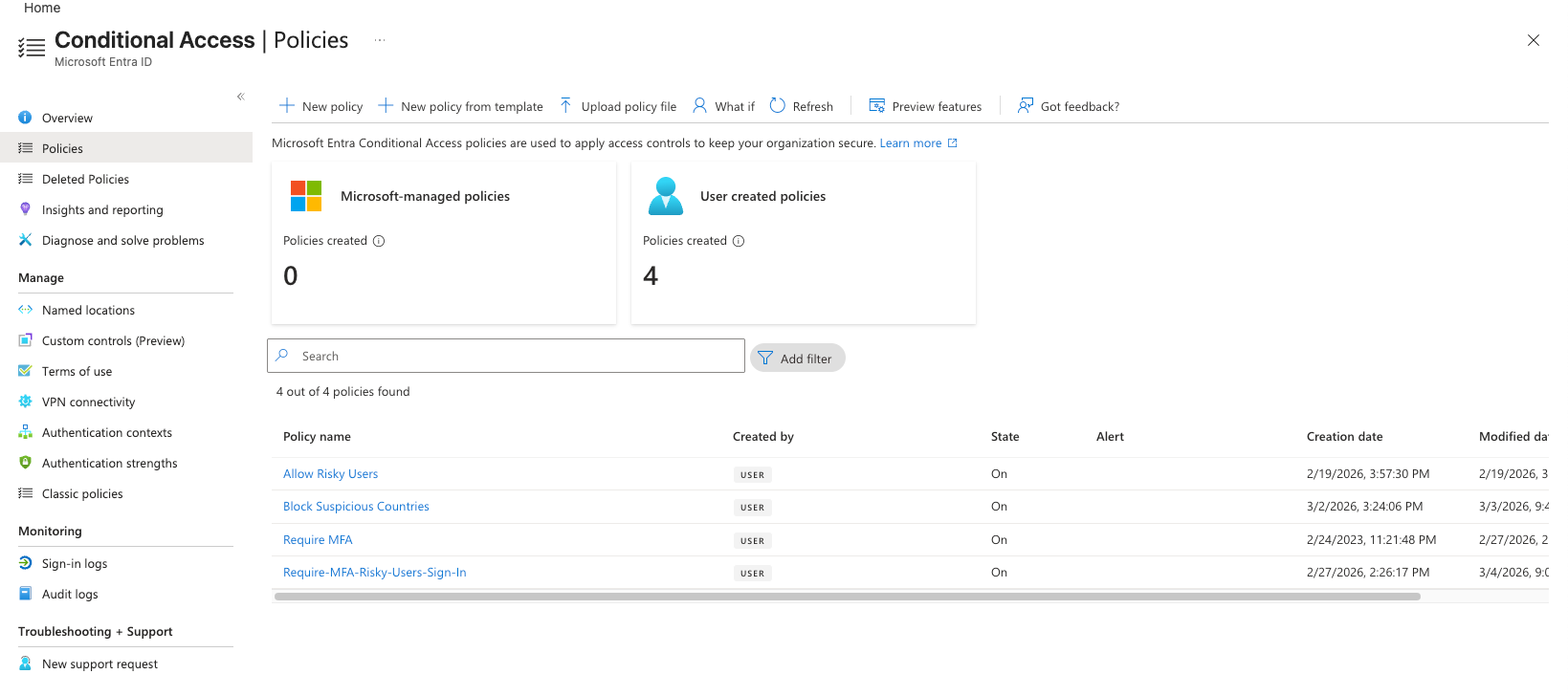Image resolution: width=1568 pixels, height=696 pixels.
Task: Click the external link icon after Learn more
Action: [x=952, y=143]
